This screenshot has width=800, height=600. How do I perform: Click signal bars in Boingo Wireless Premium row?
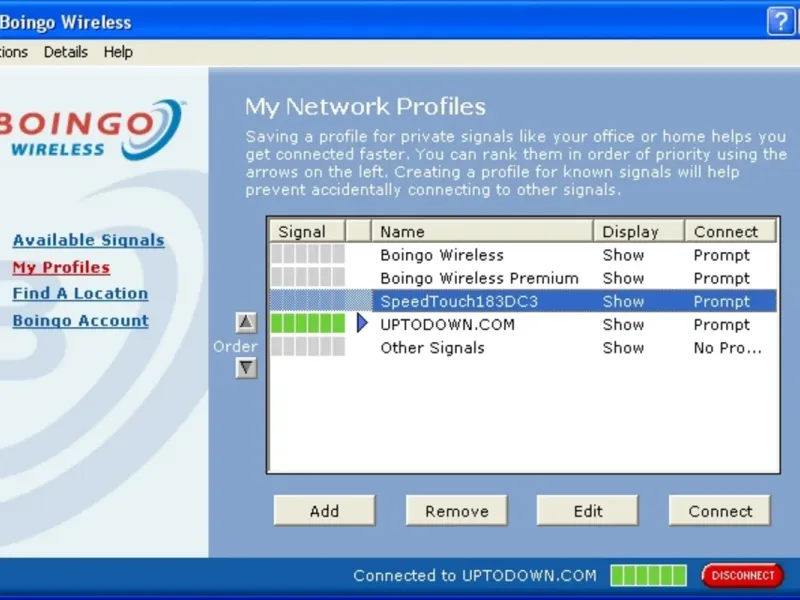coord(308,278)
